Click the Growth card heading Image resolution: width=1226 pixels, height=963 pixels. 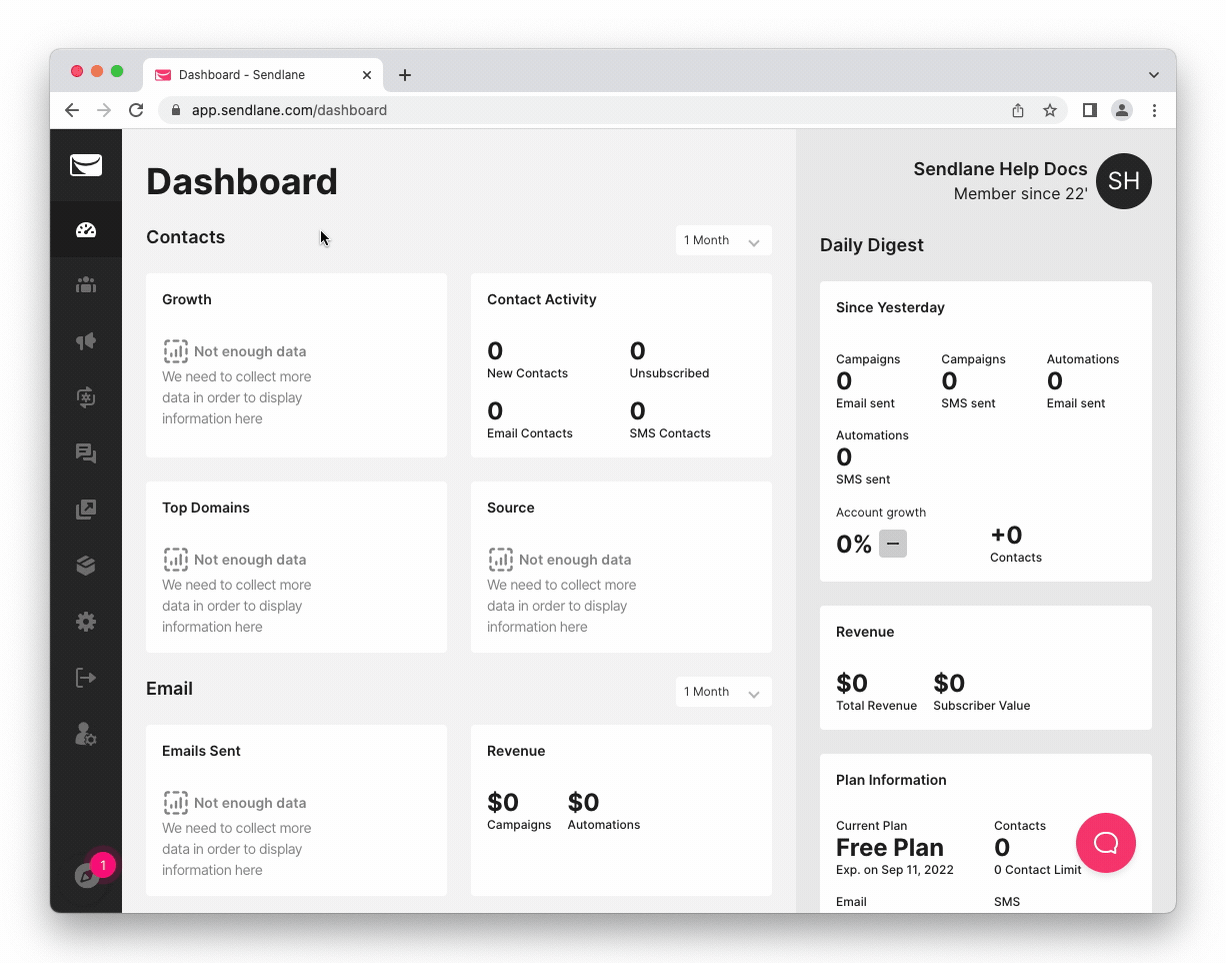click(x=187, y=299)
